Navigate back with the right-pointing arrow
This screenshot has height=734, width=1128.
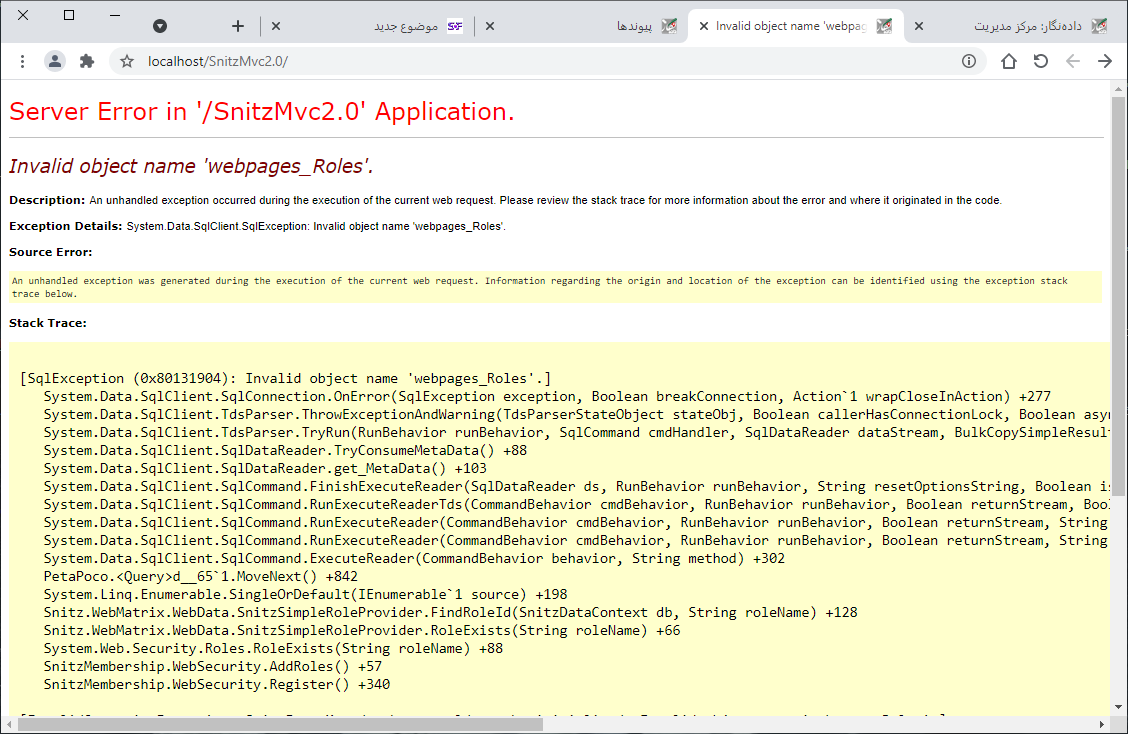(x=1105, y=61)
